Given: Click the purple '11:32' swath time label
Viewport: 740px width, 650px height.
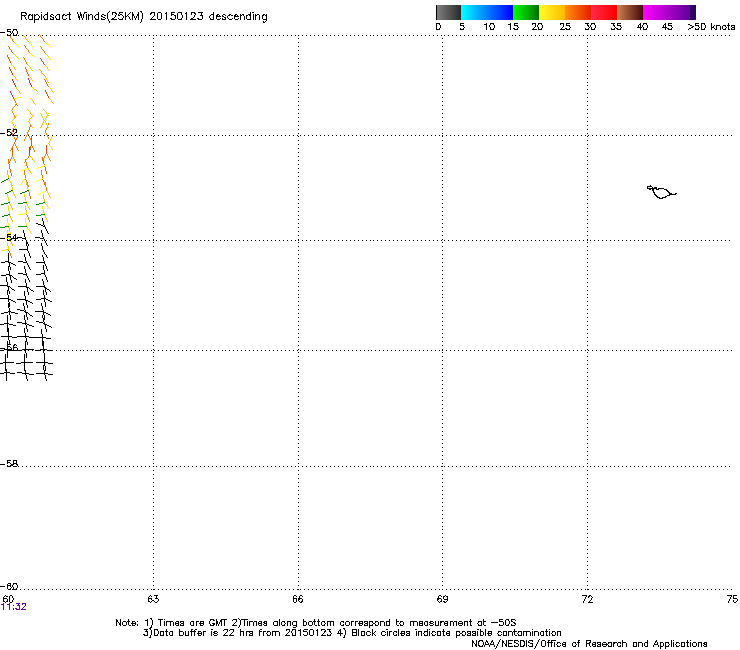Looking at the screenshot, I should (x=14, y=607).
